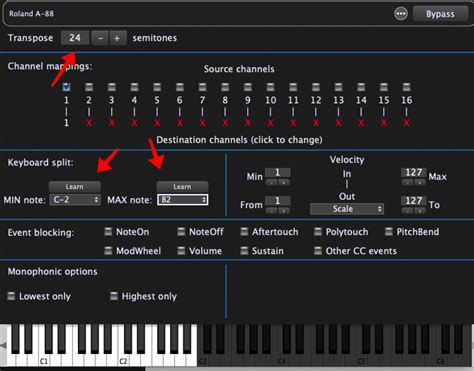Image resolution: width=474 pixels, height=371 pixels.
Task: Enable Highest only monophonic option
Action: 114,296
